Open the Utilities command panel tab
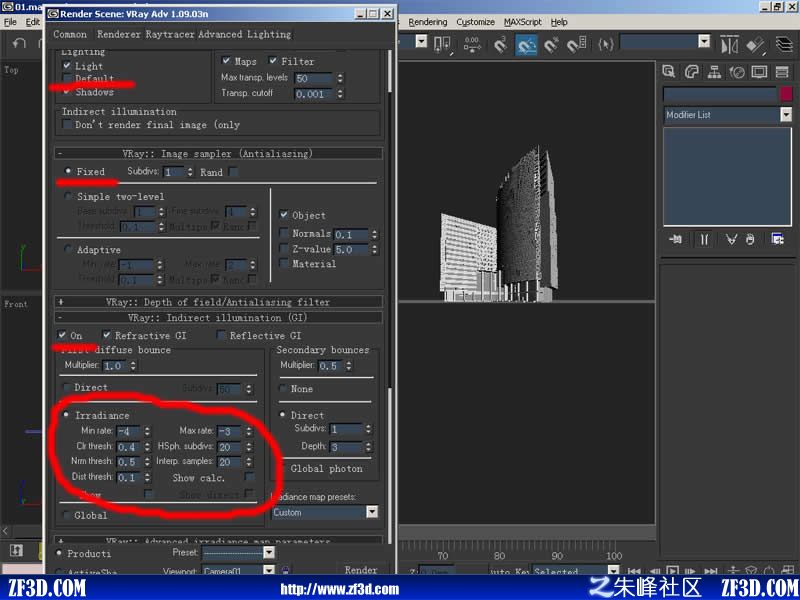 [782, 71]
